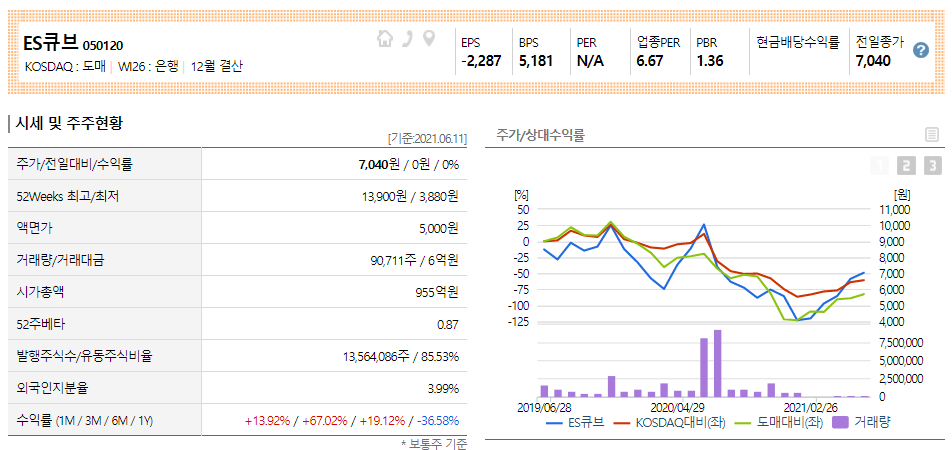
Task: Click the 액면가 value 5,000원
Action: [x=437, y=228]
